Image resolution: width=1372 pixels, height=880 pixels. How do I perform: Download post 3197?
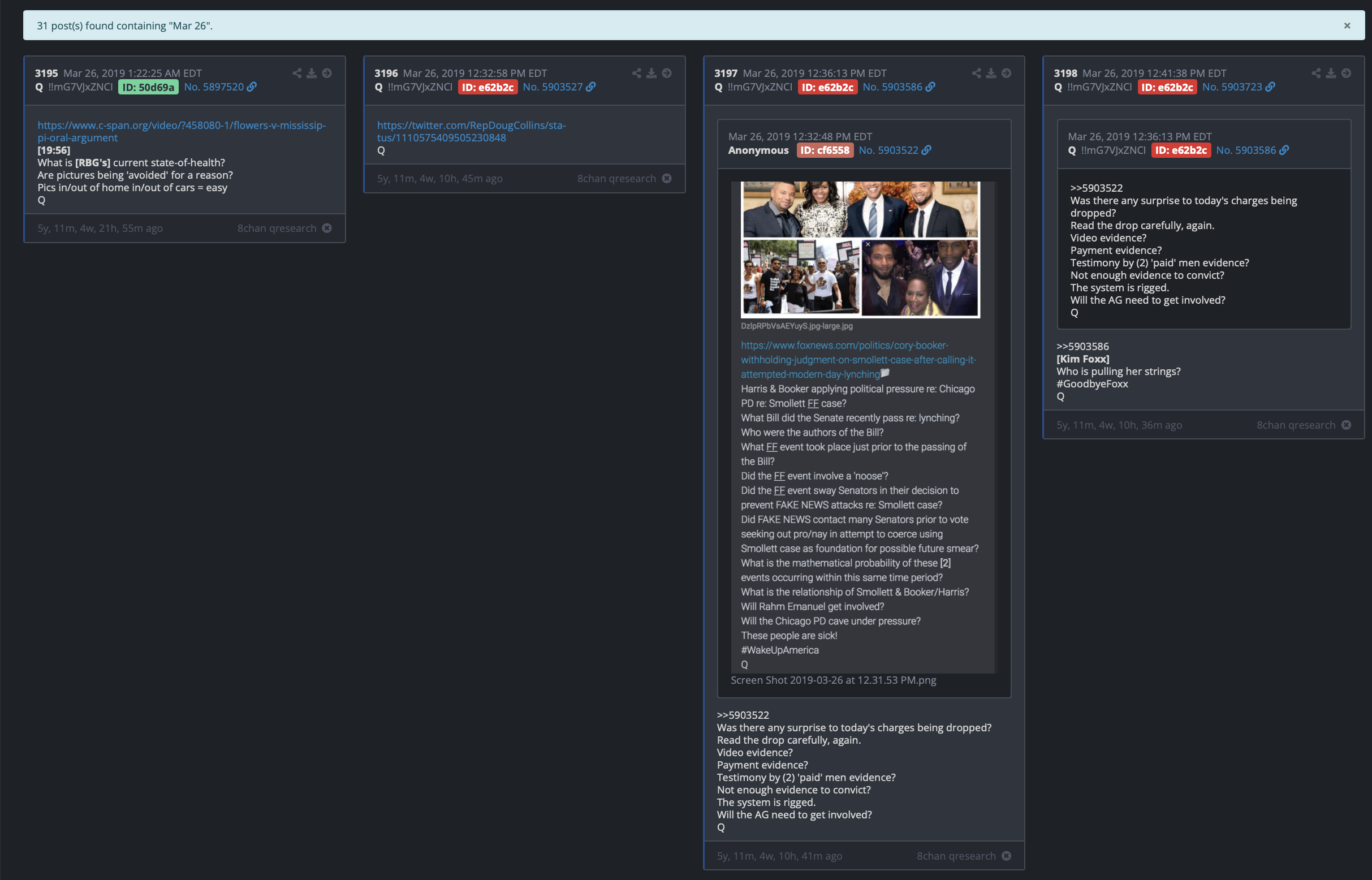(991, 73)
